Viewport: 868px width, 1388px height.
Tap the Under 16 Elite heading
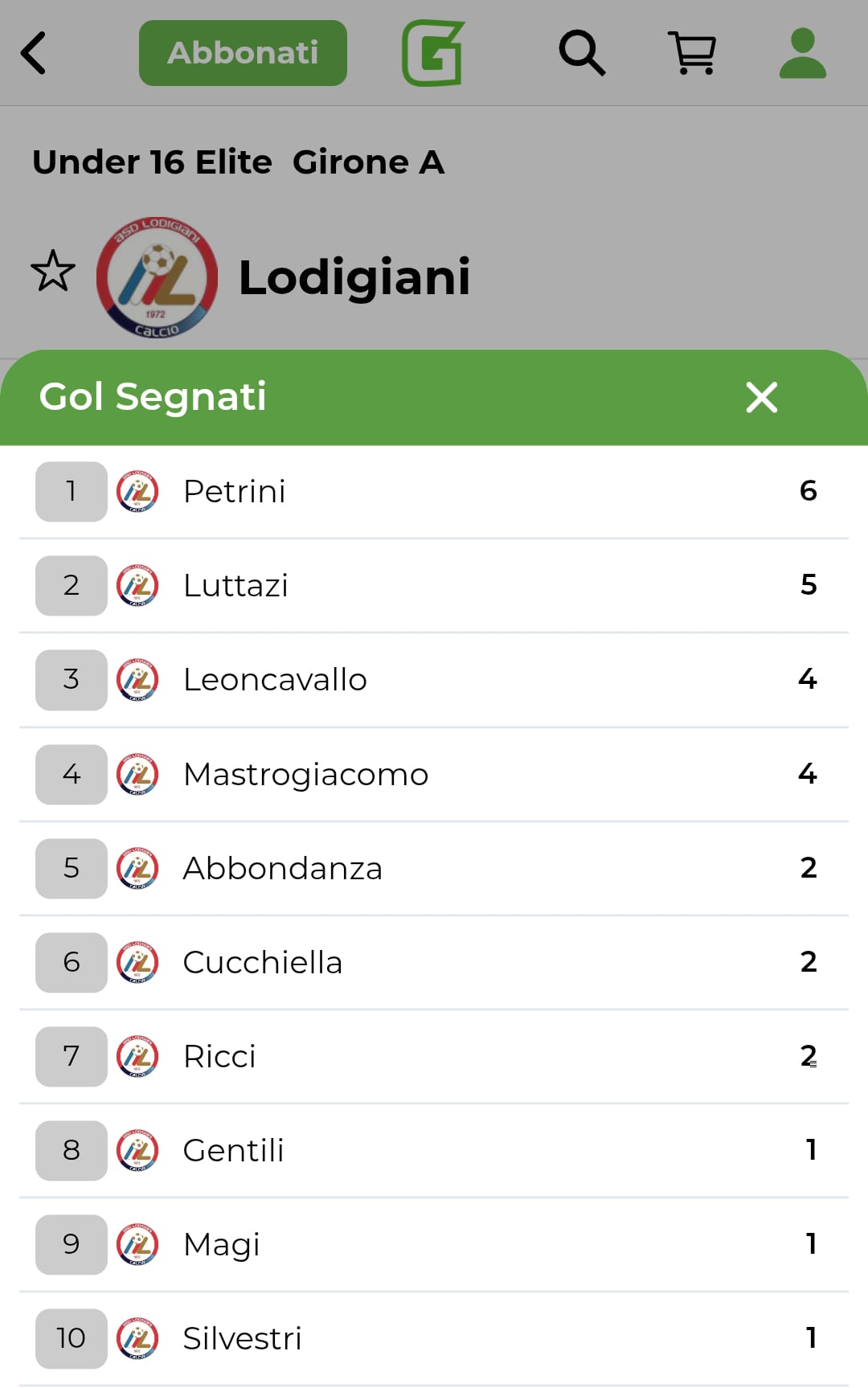pyautogui.click(x=153, y=162)
